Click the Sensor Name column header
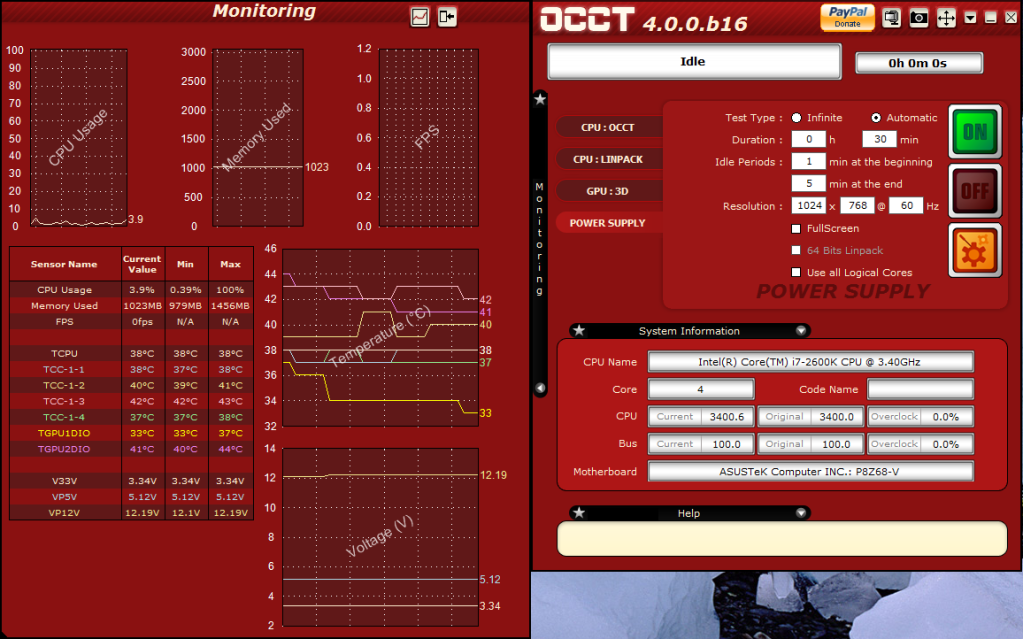The height and width of the screenshot is (639, 1023). (65, 264)
